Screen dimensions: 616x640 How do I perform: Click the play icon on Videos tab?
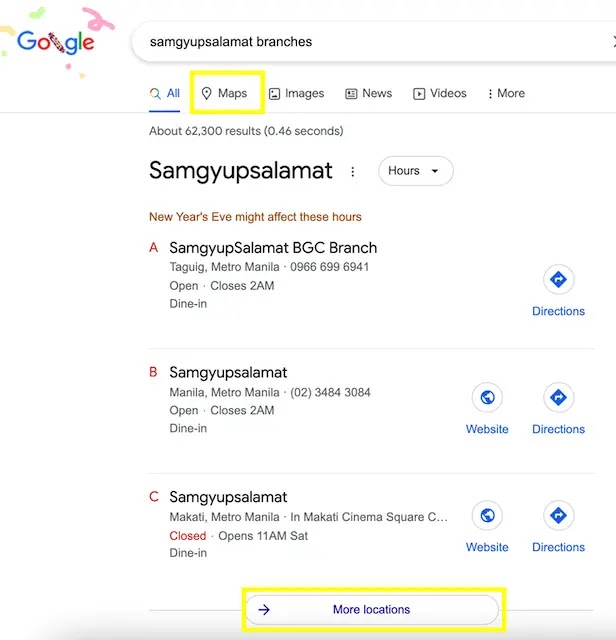(419, 94)
